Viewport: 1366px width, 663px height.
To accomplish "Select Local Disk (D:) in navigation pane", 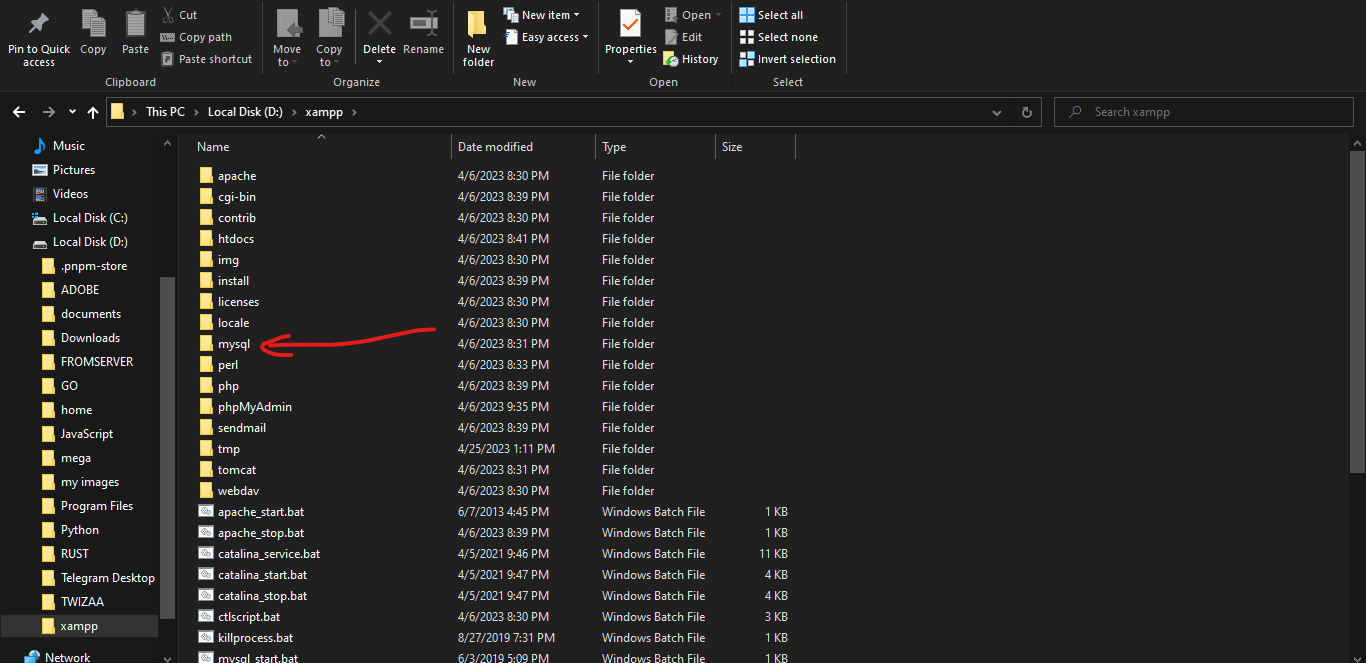I will (90, 242).
